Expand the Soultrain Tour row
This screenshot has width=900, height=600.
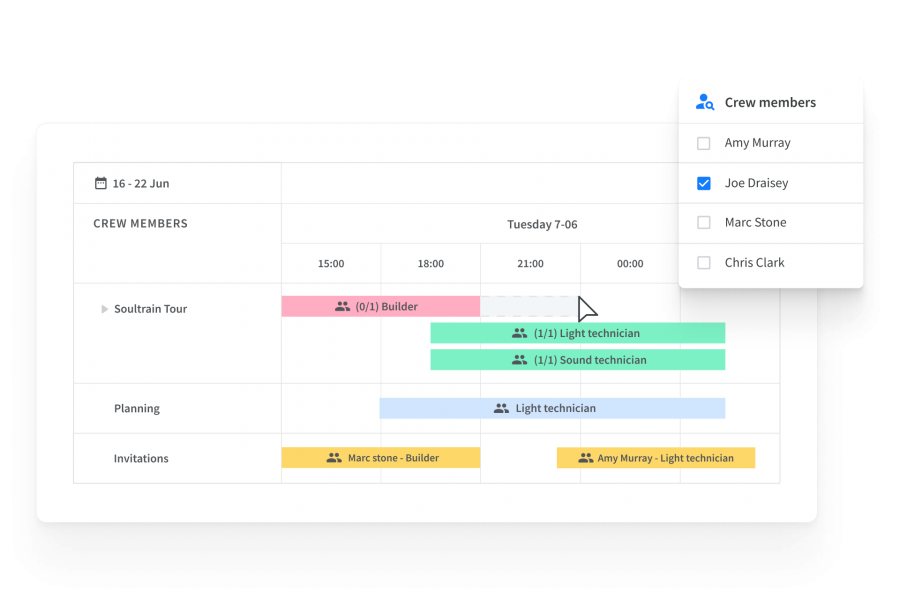tap(106, 309)
